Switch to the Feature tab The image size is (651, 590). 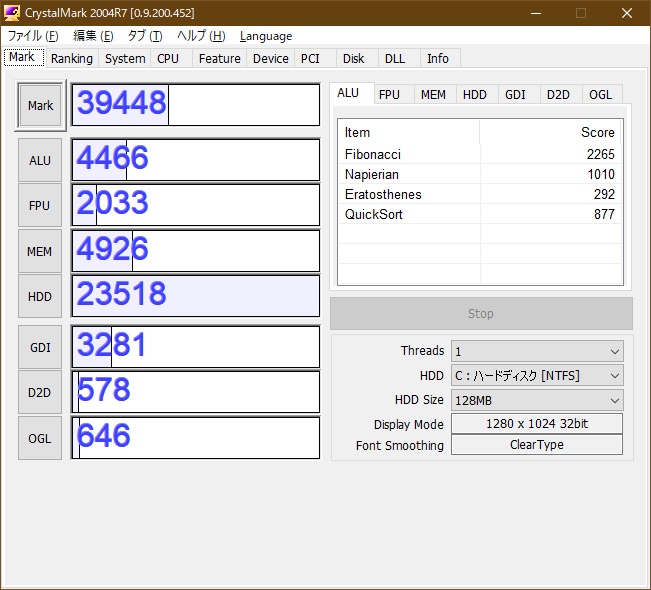(220, 59)
